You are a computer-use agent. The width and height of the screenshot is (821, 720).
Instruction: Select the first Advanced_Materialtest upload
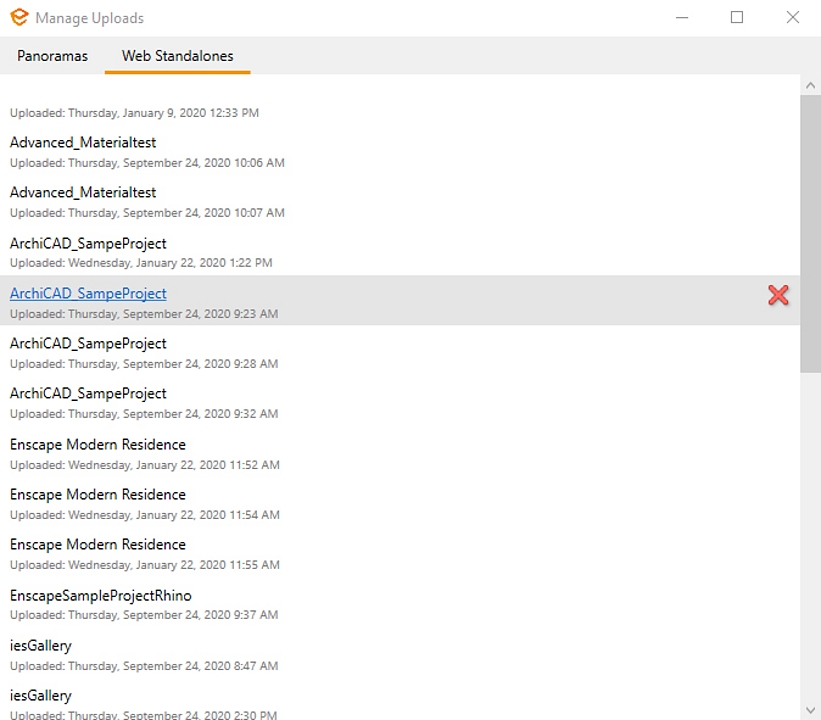(83, 142)
